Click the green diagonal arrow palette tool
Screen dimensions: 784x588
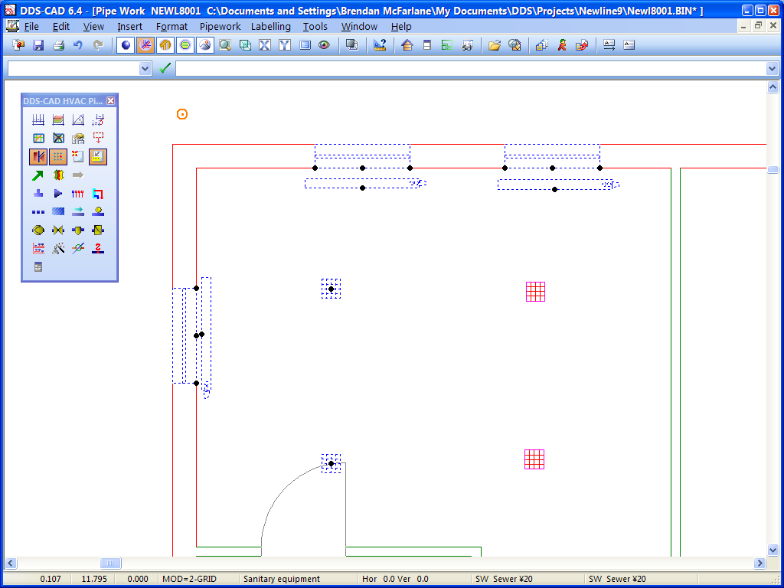[38, 176]
